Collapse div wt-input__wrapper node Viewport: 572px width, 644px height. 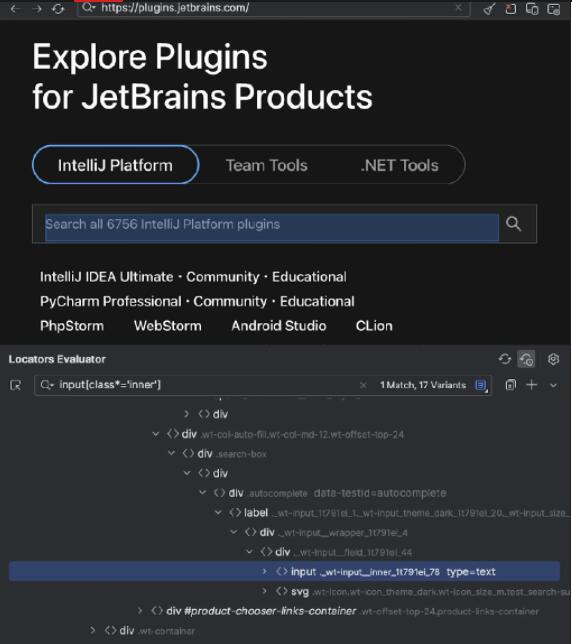(234, 532)
